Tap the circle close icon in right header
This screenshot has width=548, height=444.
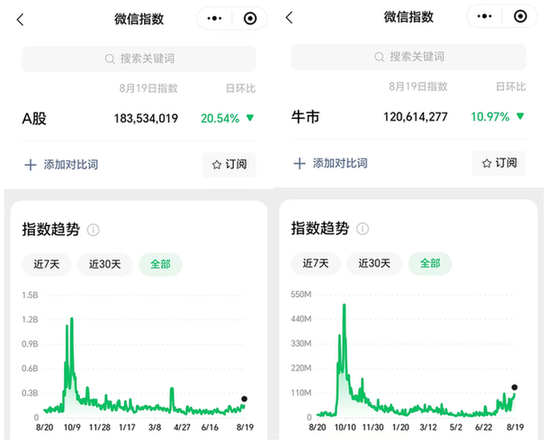pos(520,16)
